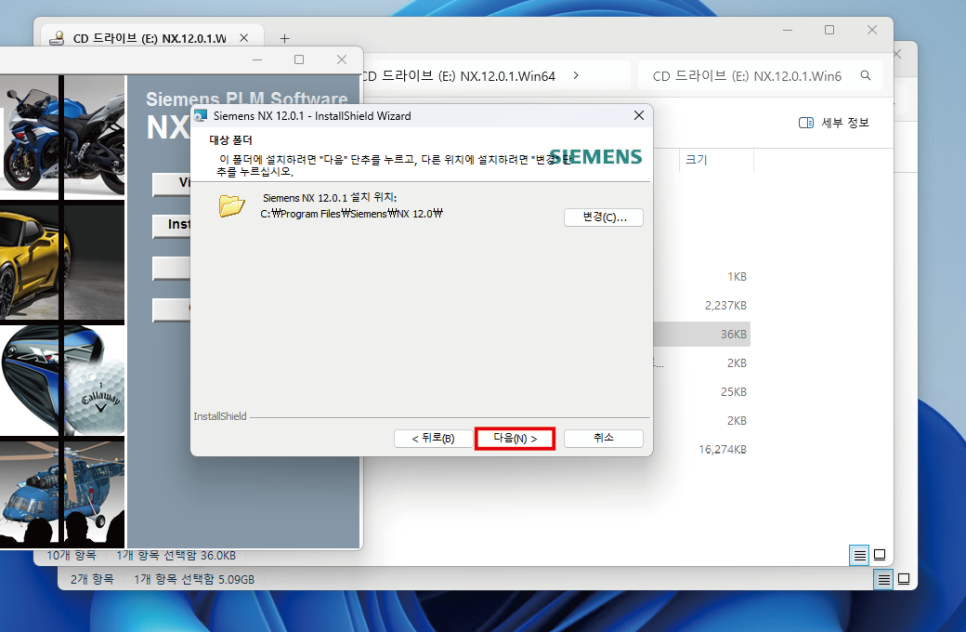The height and width of the screenshot is (632, 966).
Task: Select the file sized 25KB
Action: 733,392
